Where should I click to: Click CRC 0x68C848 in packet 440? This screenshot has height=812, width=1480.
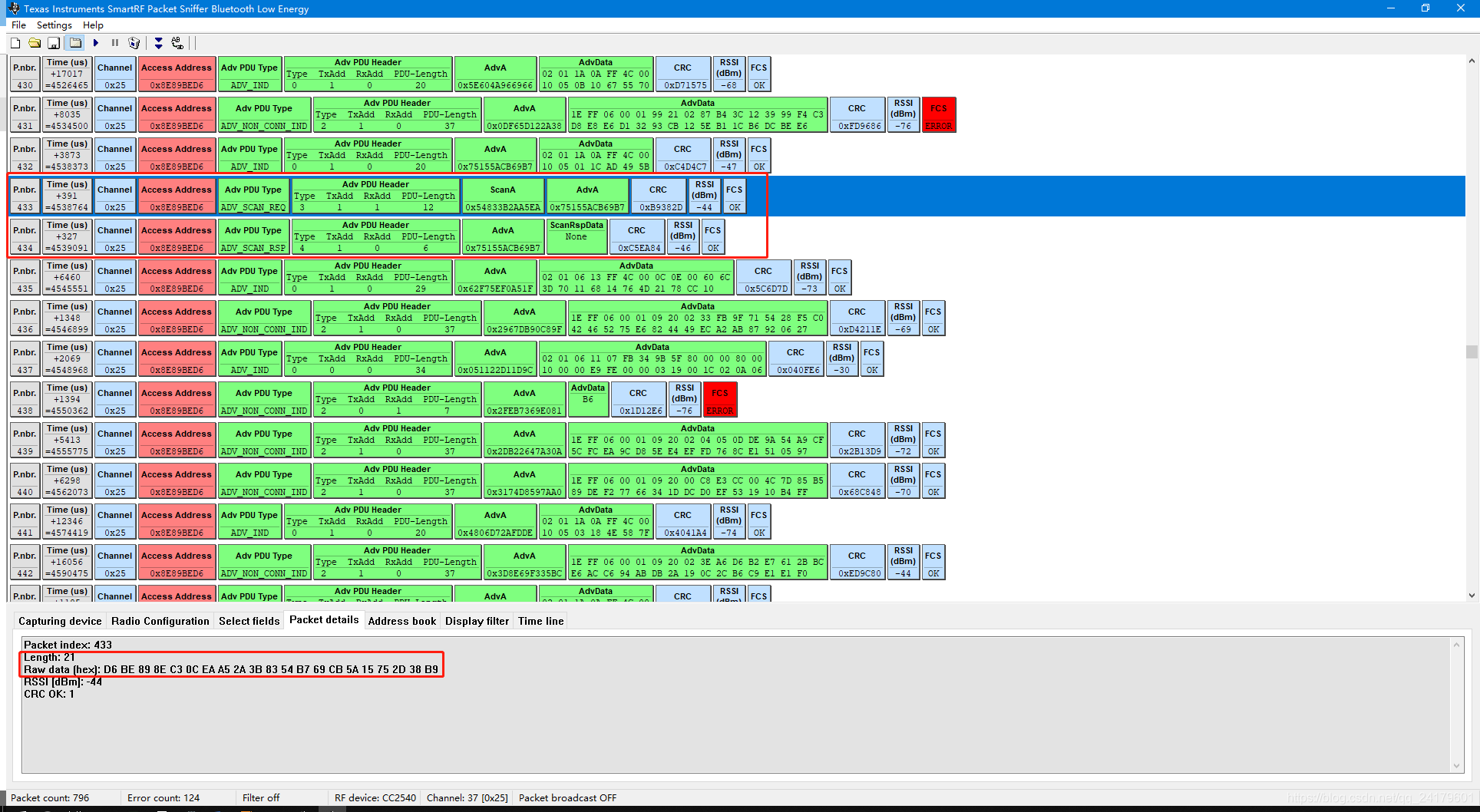click(x=857, y=481)
